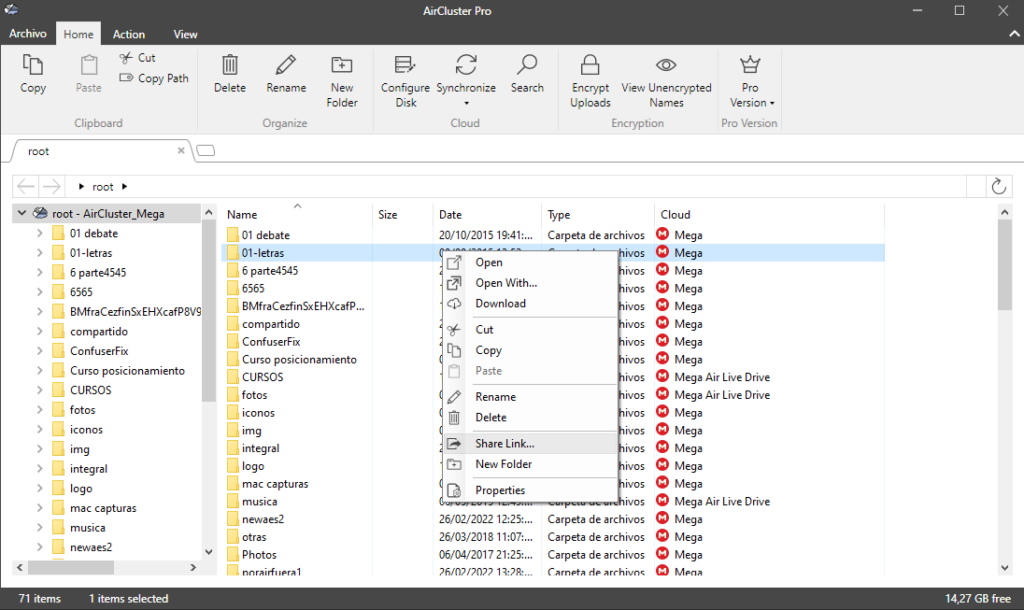Click the arrow after root in breadcrumb

(x=124, y=187)
